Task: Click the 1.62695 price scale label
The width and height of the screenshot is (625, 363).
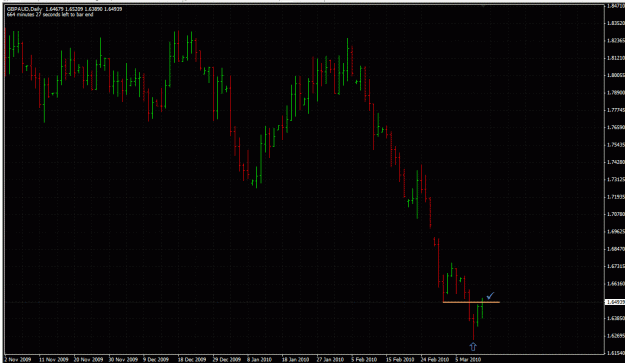Action: click(x=615, y=336)
